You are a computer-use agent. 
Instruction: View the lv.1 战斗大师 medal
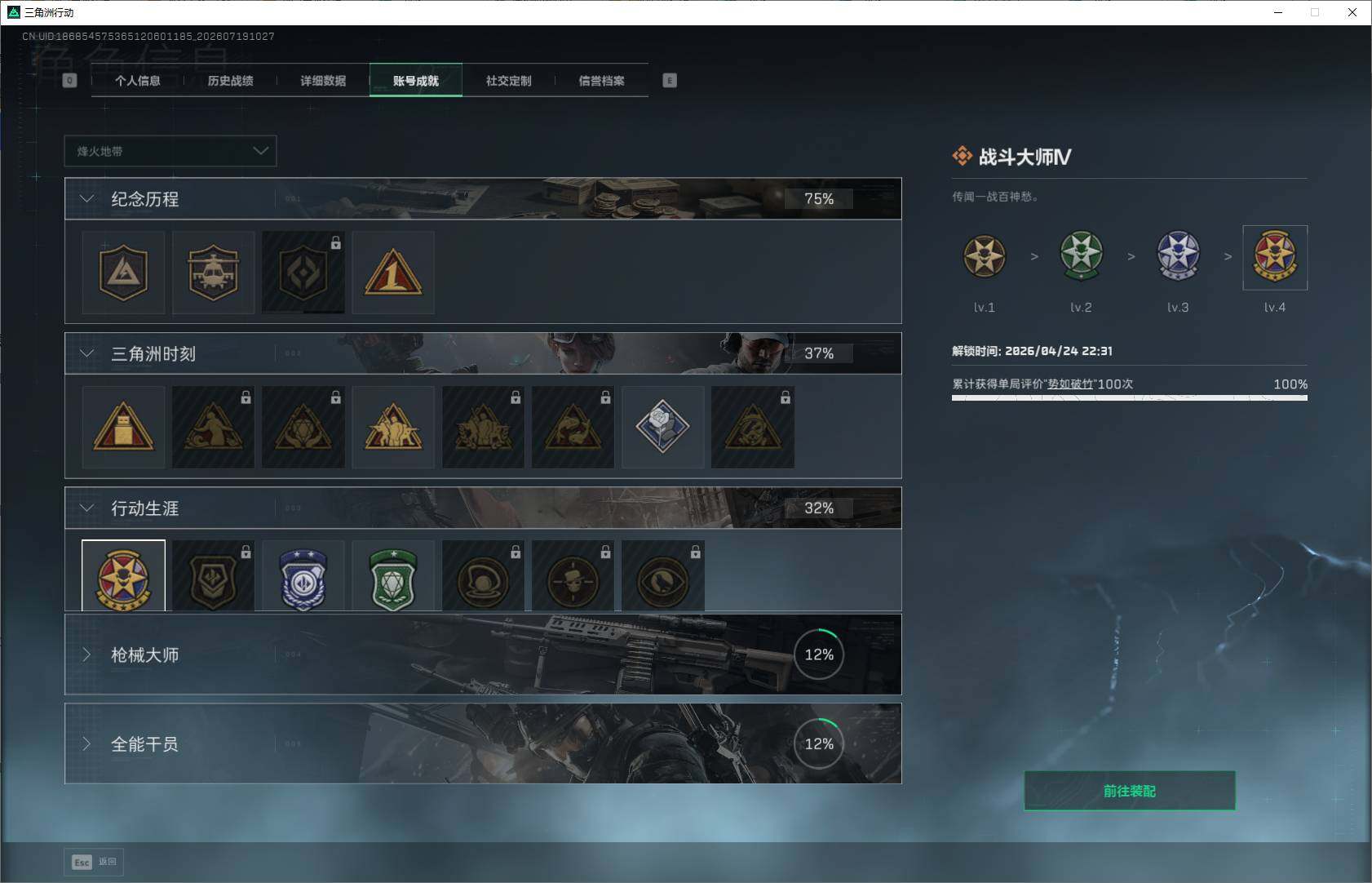pyautogui.click(x=984, y=256)
